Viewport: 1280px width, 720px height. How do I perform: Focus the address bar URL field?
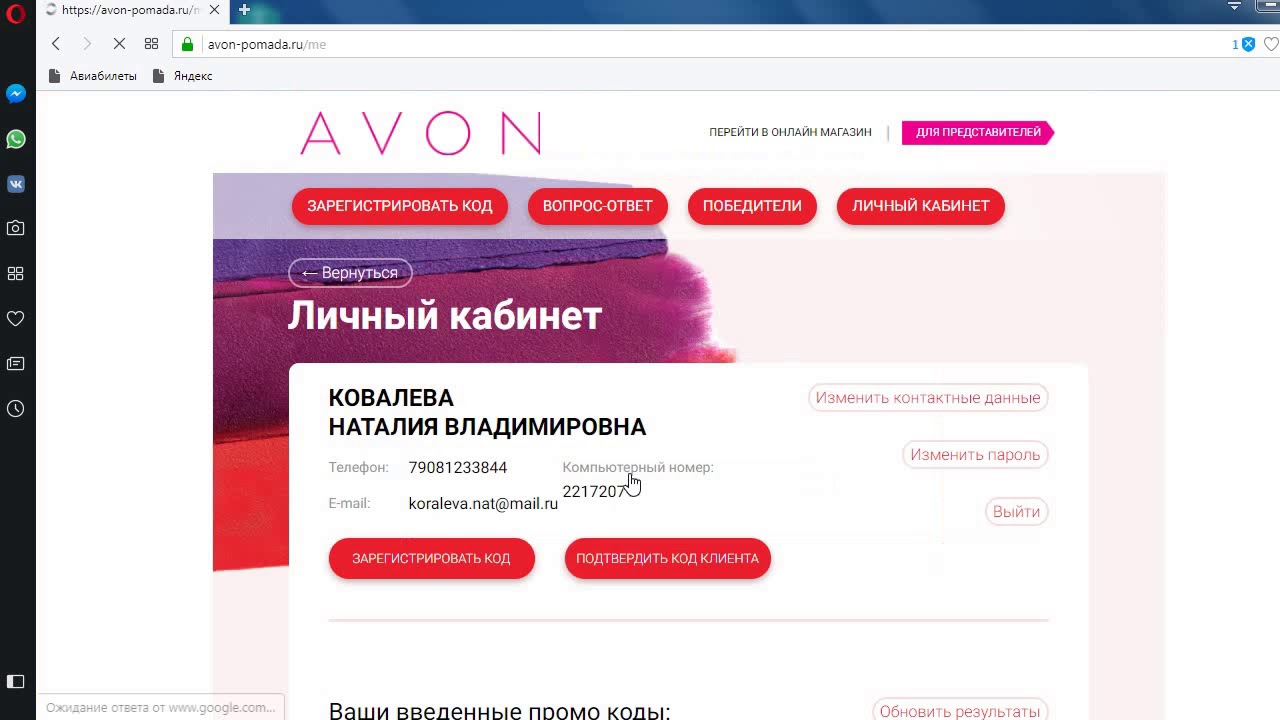(700, 44)
